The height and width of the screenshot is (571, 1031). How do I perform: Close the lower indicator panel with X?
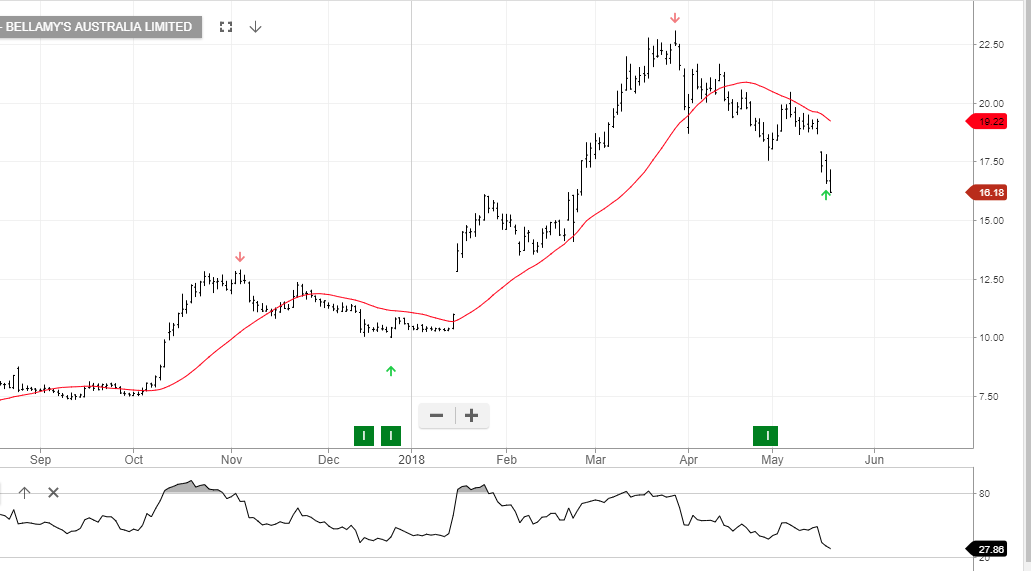pyautogui.click(x=54, y=492)
